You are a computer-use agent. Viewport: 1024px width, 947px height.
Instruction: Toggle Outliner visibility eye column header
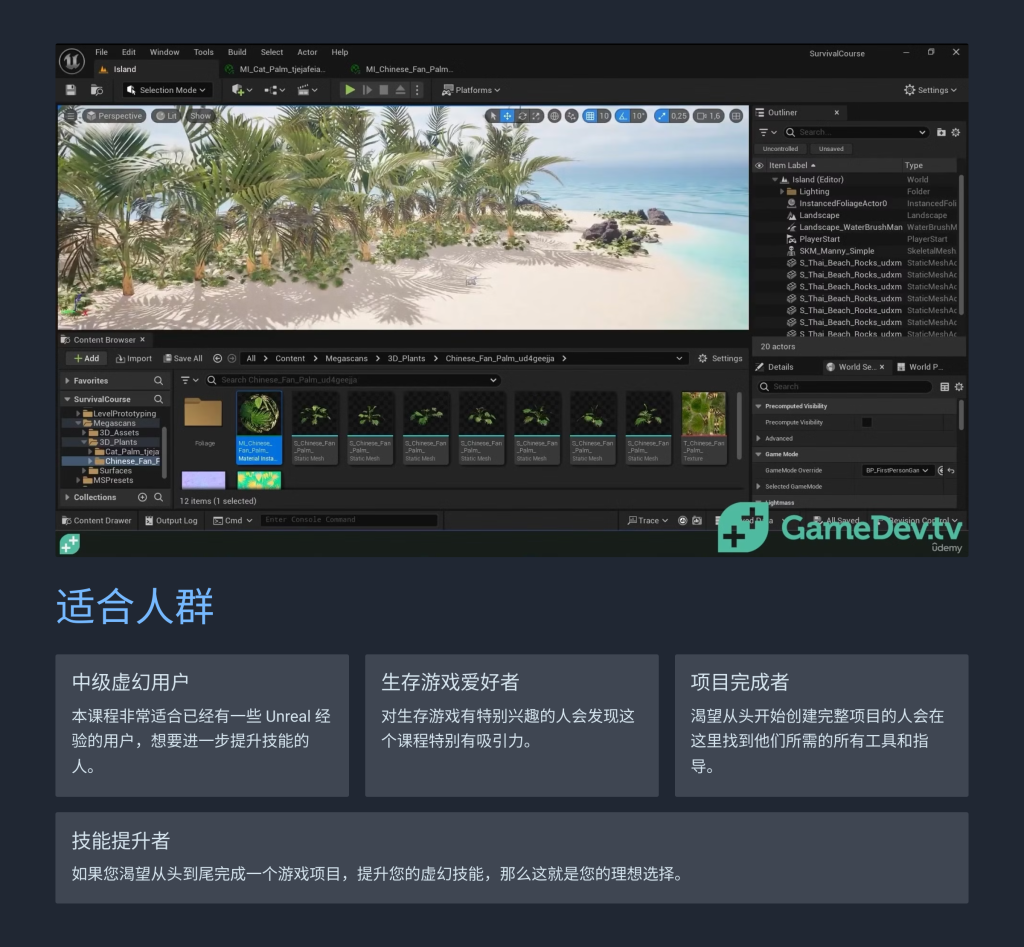[x=760, y=166]
